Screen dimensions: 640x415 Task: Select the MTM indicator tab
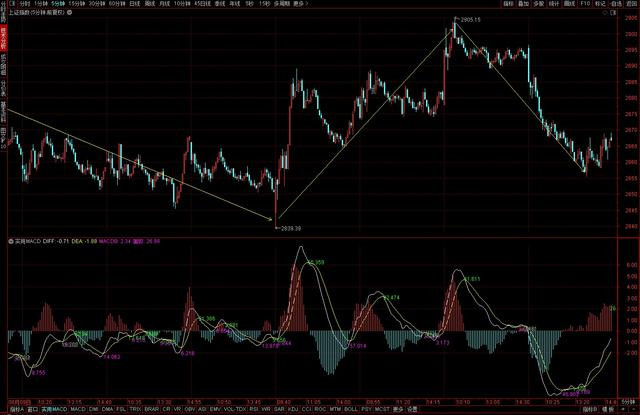point(335,409)
